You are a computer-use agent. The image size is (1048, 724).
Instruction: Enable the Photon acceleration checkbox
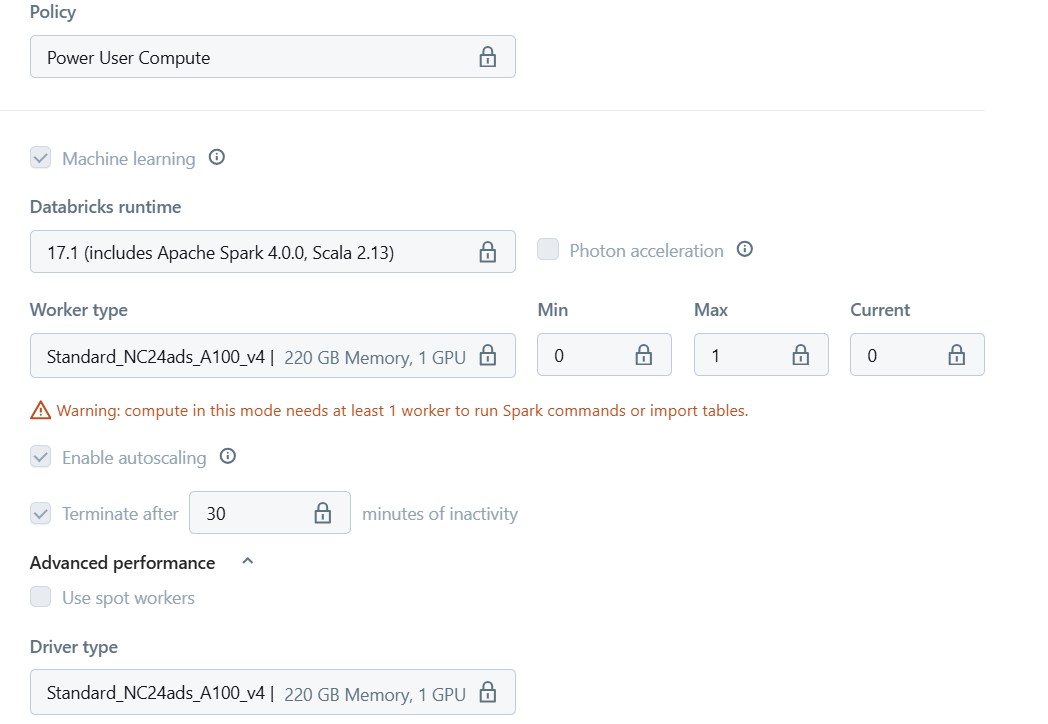point(548,250)
